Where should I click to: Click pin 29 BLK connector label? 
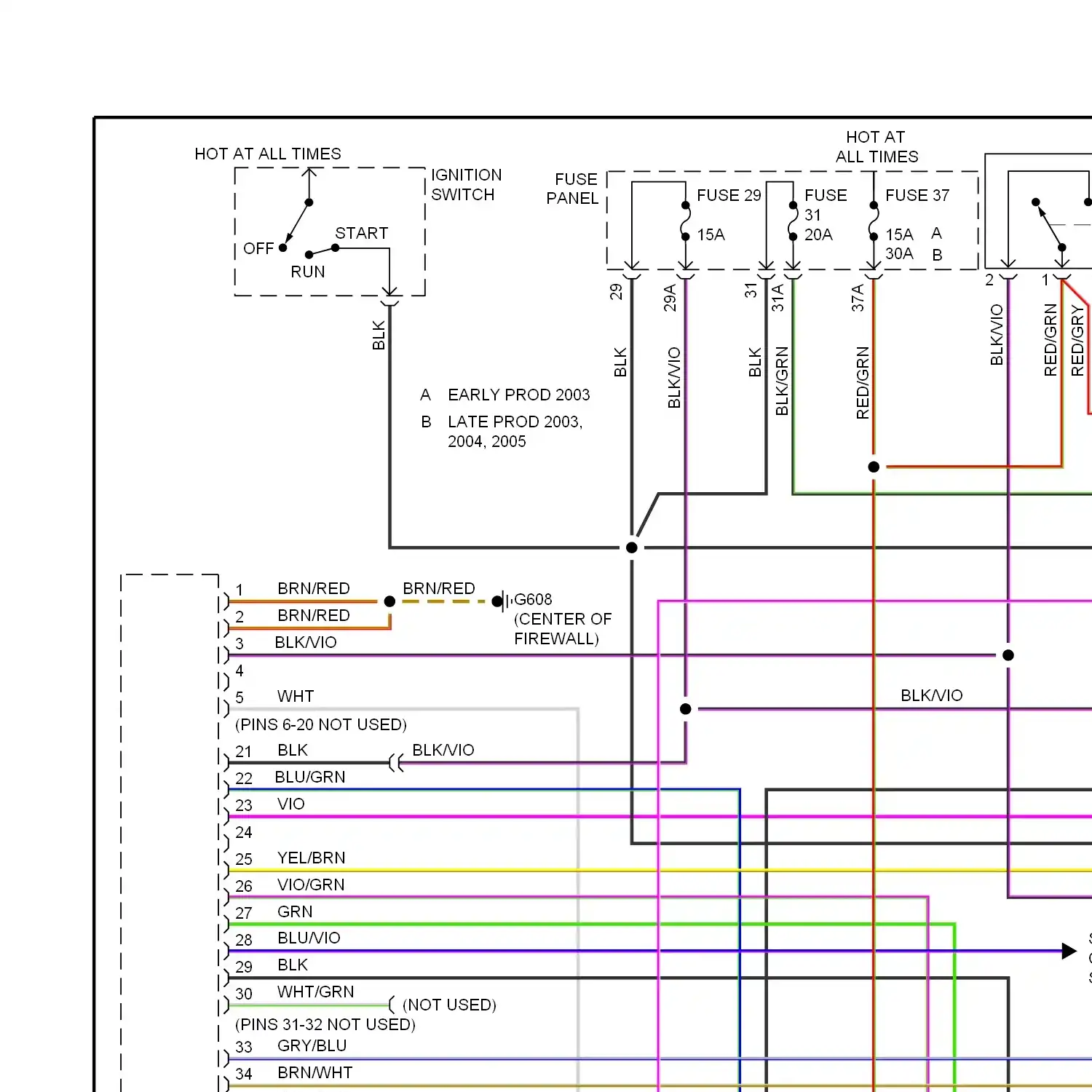293,965
